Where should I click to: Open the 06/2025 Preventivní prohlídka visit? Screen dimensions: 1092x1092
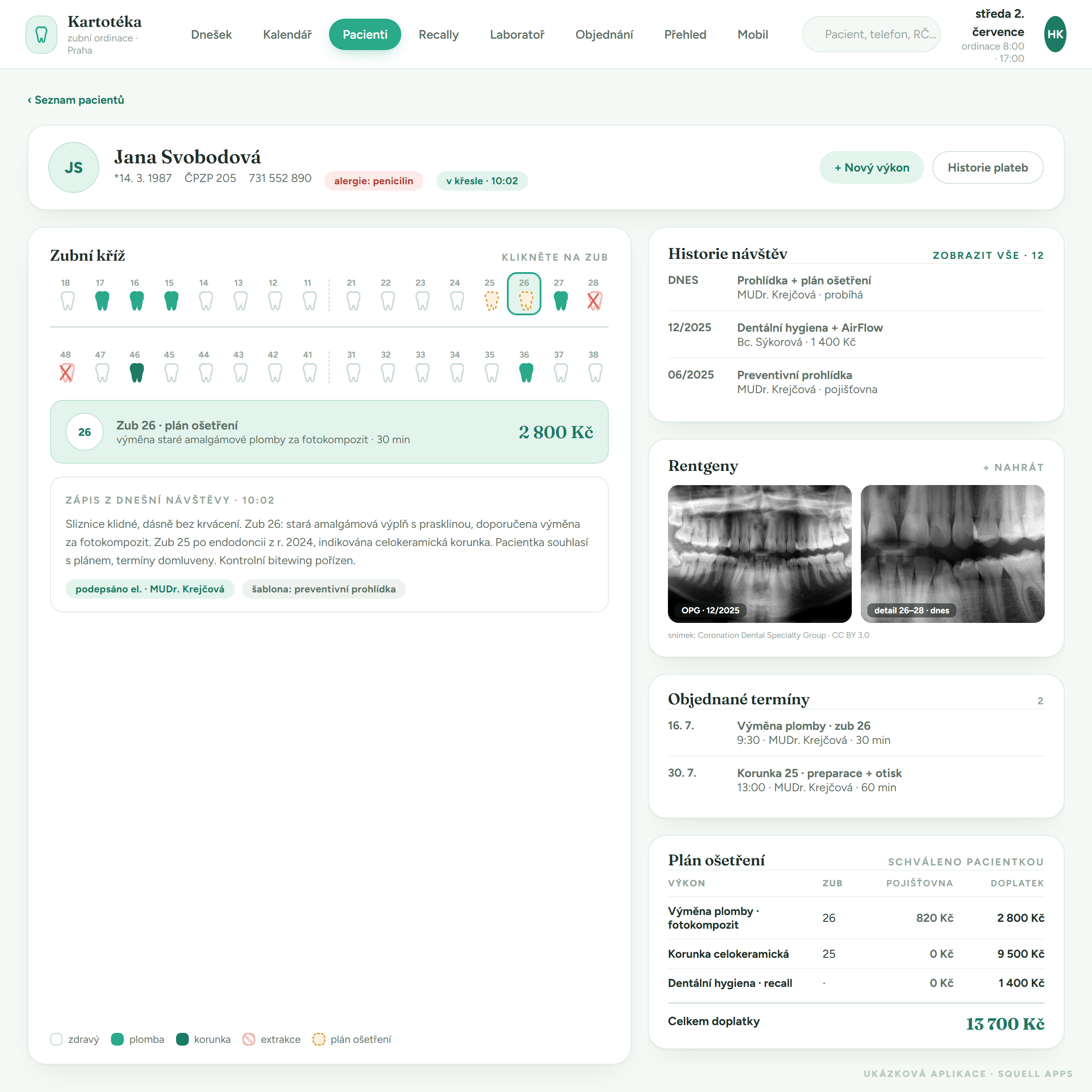click(856, 382)
